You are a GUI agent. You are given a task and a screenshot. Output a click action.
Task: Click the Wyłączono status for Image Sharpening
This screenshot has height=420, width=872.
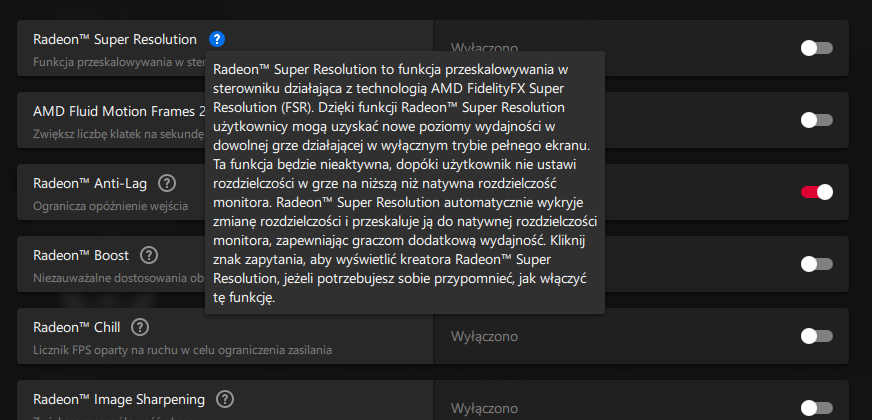(x=484, y=408)
